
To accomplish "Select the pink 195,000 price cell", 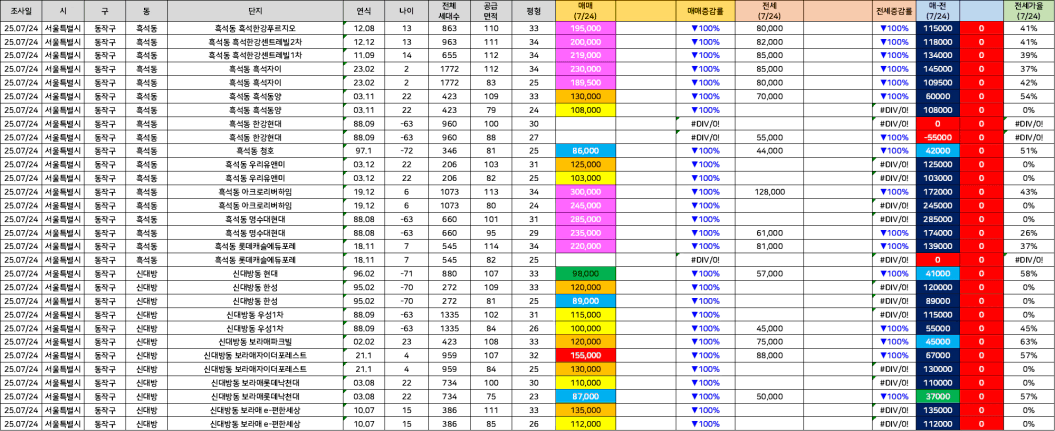I will click(586, 28).
